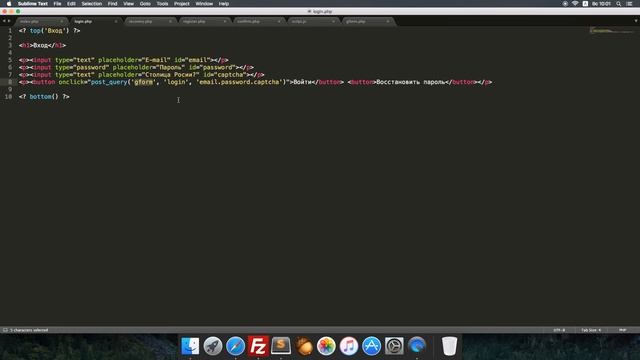Open Notification Center list icon
This screenshot has height=360, width=640.
(x=629, y=4)
